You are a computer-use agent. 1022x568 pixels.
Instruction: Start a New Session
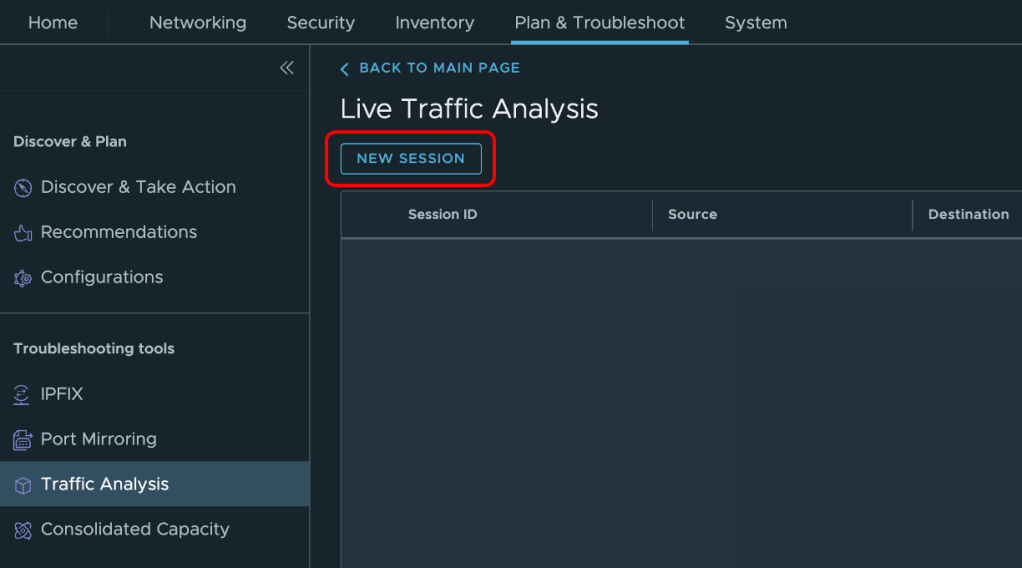411,158
